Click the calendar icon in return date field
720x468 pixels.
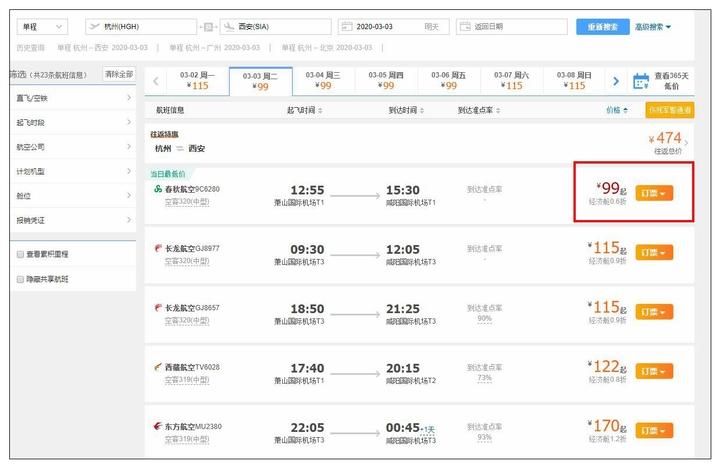[465, 27]
